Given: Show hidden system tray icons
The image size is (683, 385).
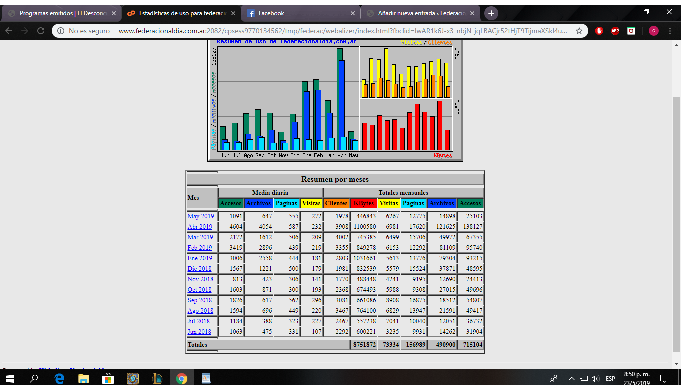Looking at the screenshot, I should tap(571, 378).
